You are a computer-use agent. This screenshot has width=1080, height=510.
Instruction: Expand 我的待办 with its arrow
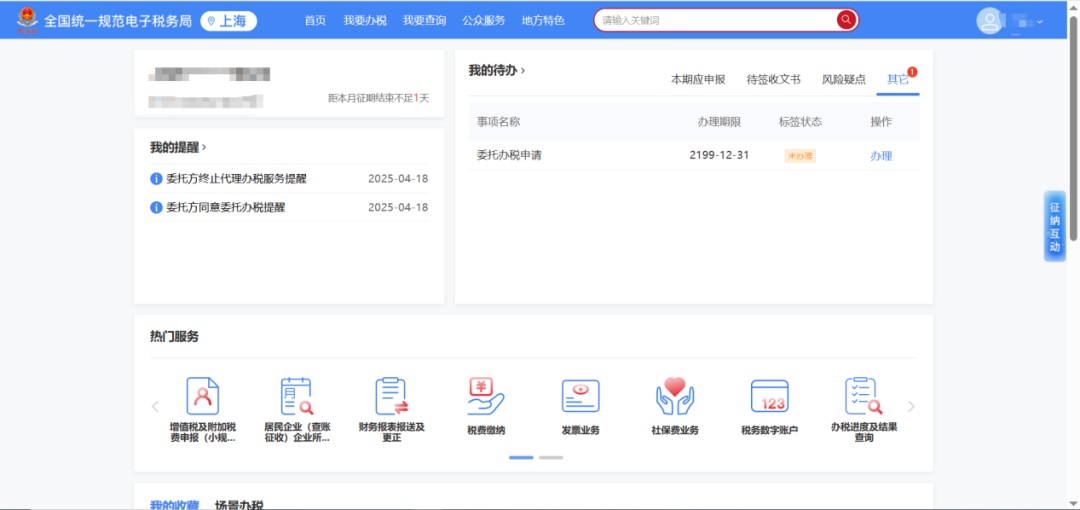[523, 70]
